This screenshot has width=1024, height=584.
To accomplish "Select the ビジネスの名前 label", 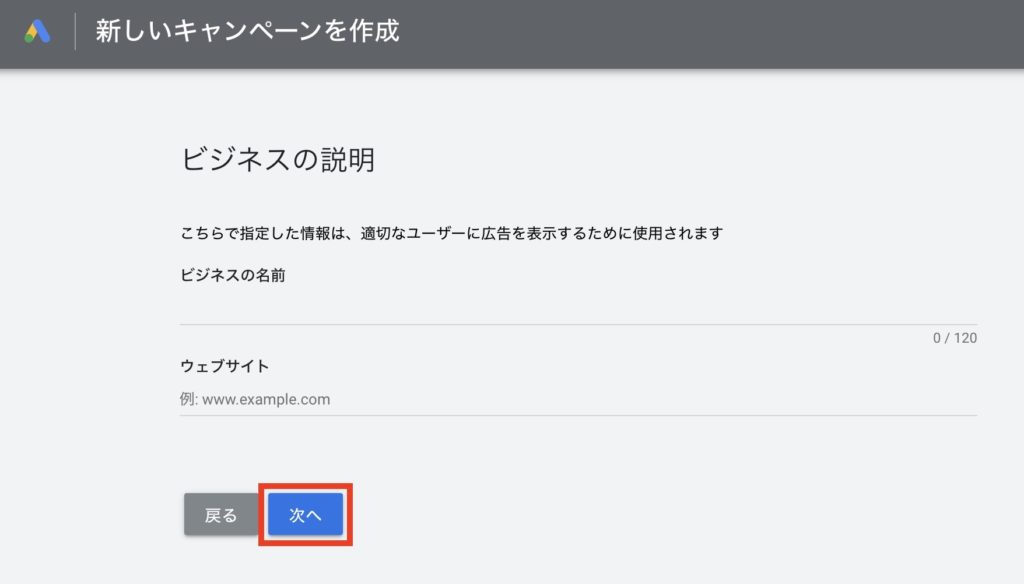I will coord(232,275).
